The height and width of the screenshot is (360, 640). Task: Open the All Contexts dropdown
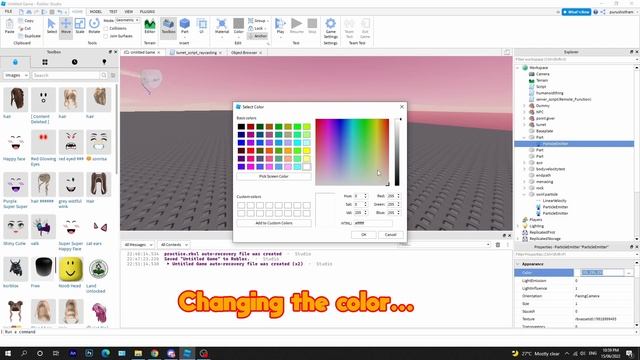coord(174,244)
